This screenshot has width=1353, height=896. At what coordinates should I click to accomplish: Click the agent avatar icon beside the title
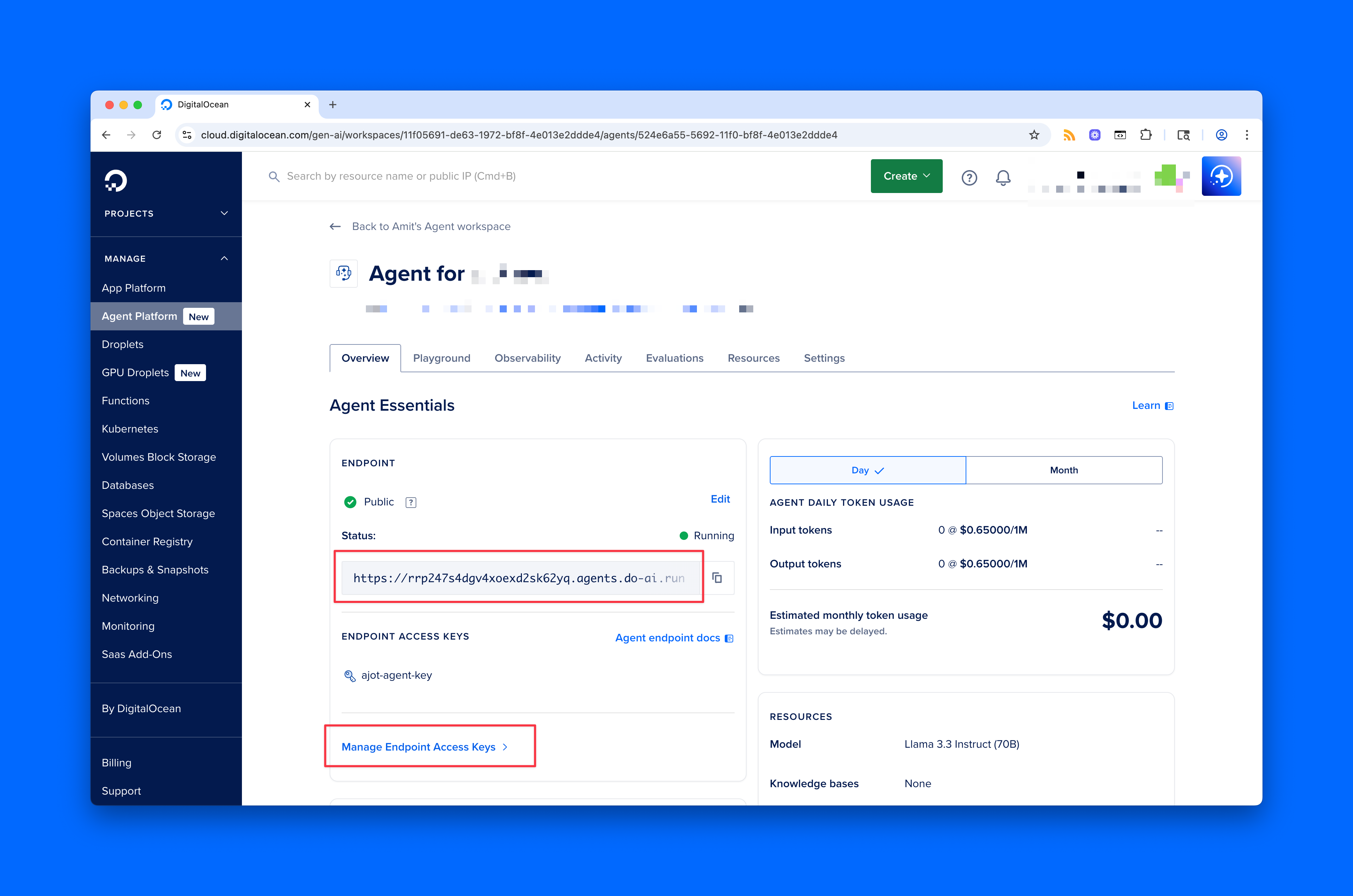pyautogui.click(x=343, y=273)
